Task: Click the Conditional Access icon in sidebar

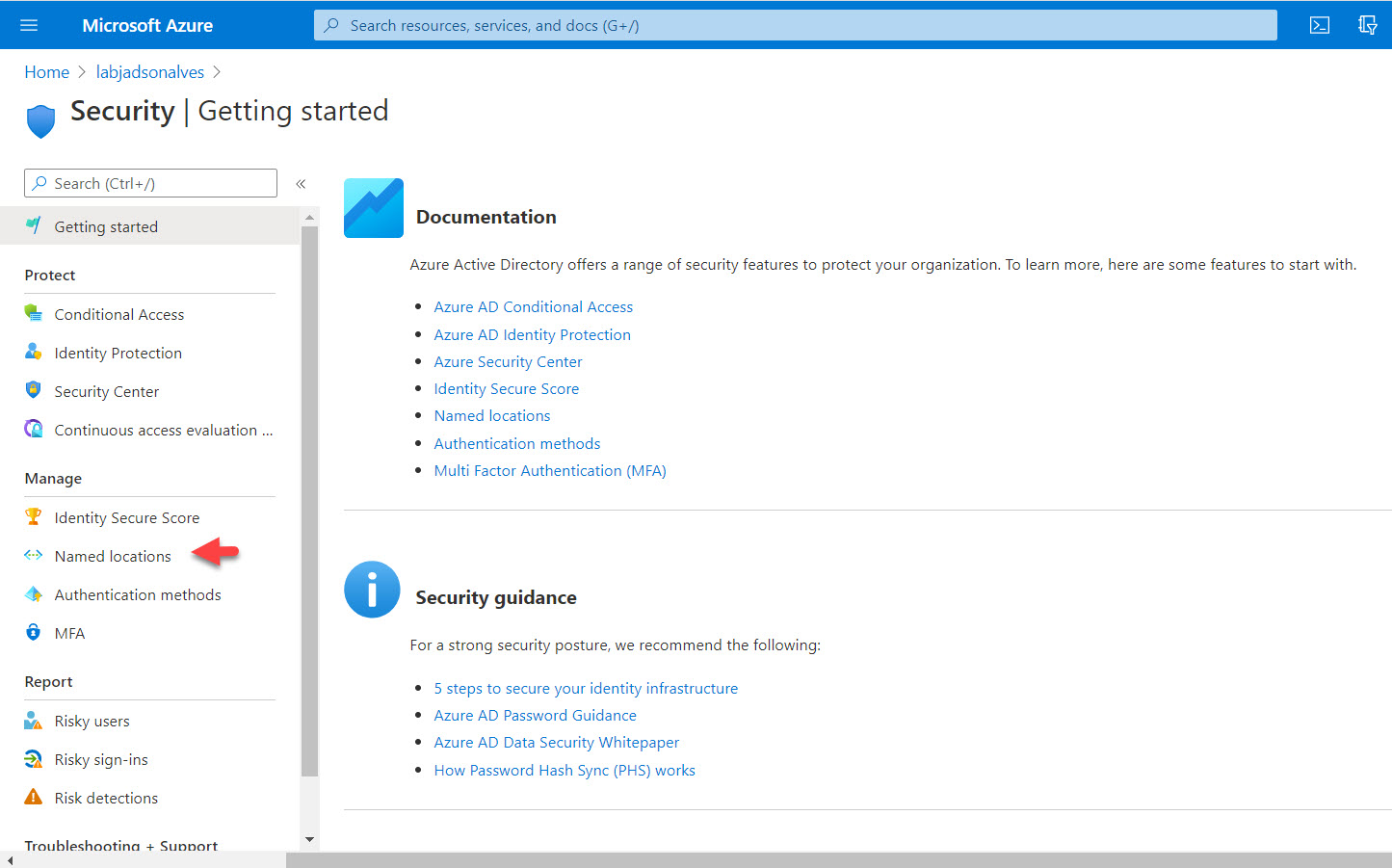Action: coord(34,314)
